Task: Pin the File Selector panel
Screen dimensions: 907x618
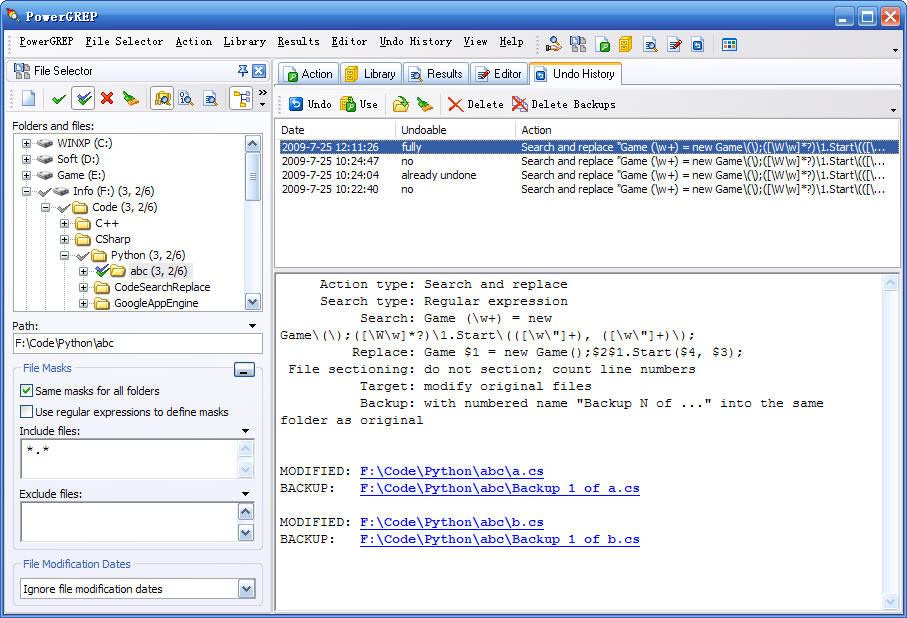Action: (243, 71)
